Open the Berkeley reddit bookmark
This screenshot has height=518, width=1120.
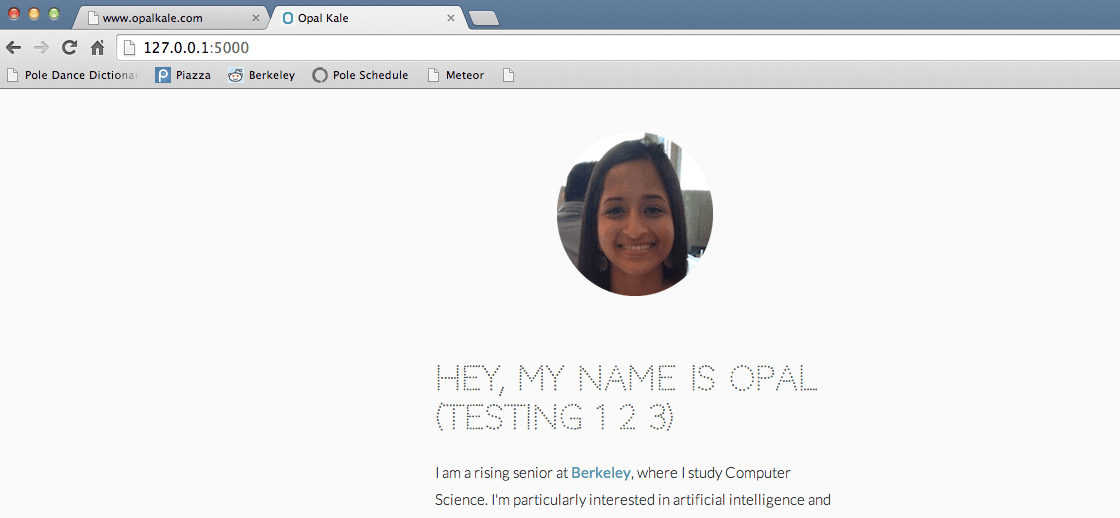[x=261, y=75]
